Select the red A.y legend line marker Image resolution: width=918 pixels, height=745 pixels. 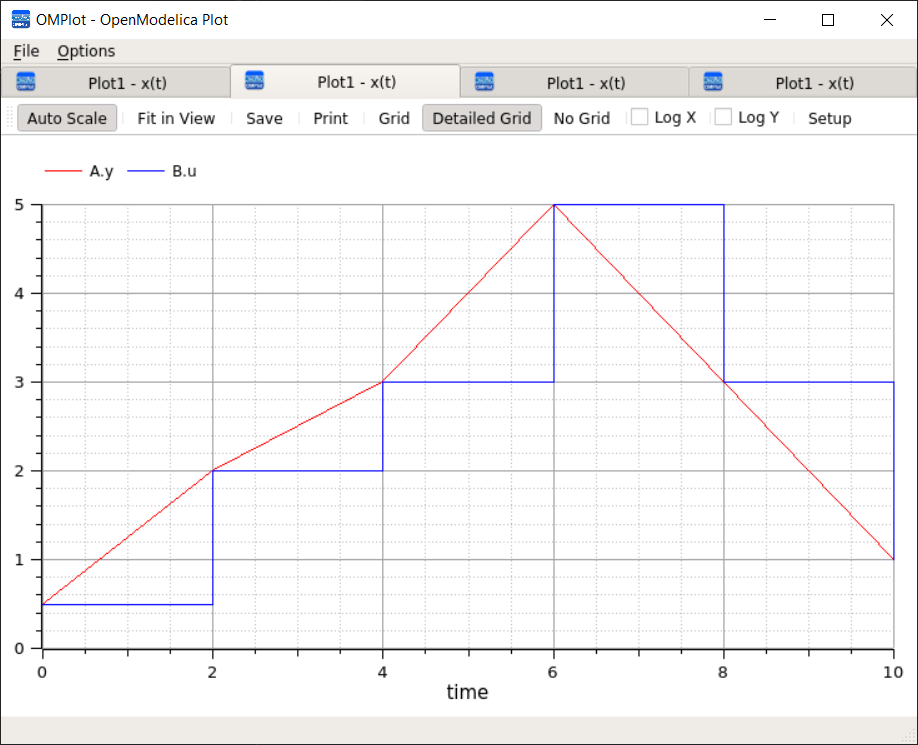(62, 171)
